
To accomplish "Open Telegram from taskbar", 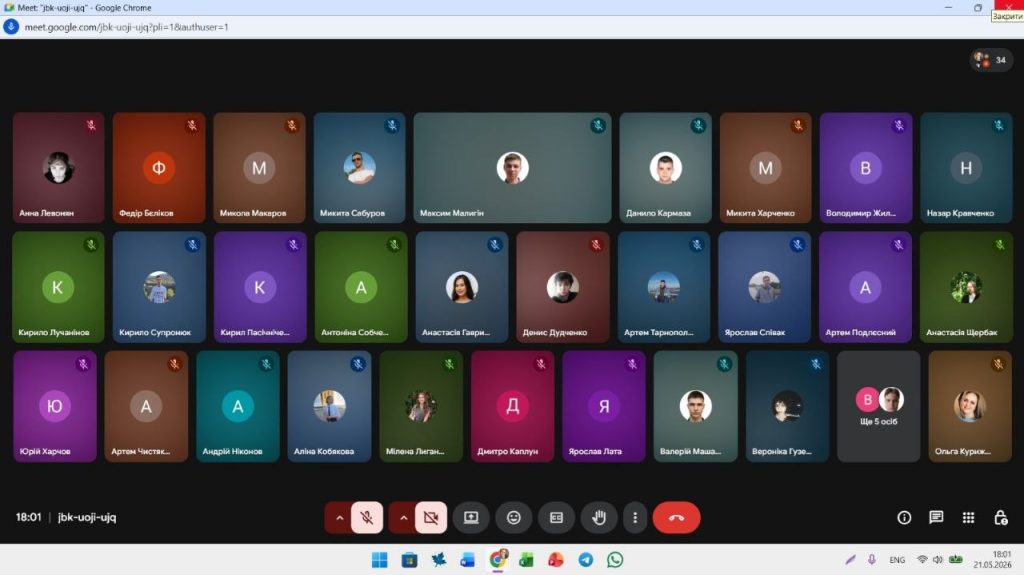I will [586, 560].
